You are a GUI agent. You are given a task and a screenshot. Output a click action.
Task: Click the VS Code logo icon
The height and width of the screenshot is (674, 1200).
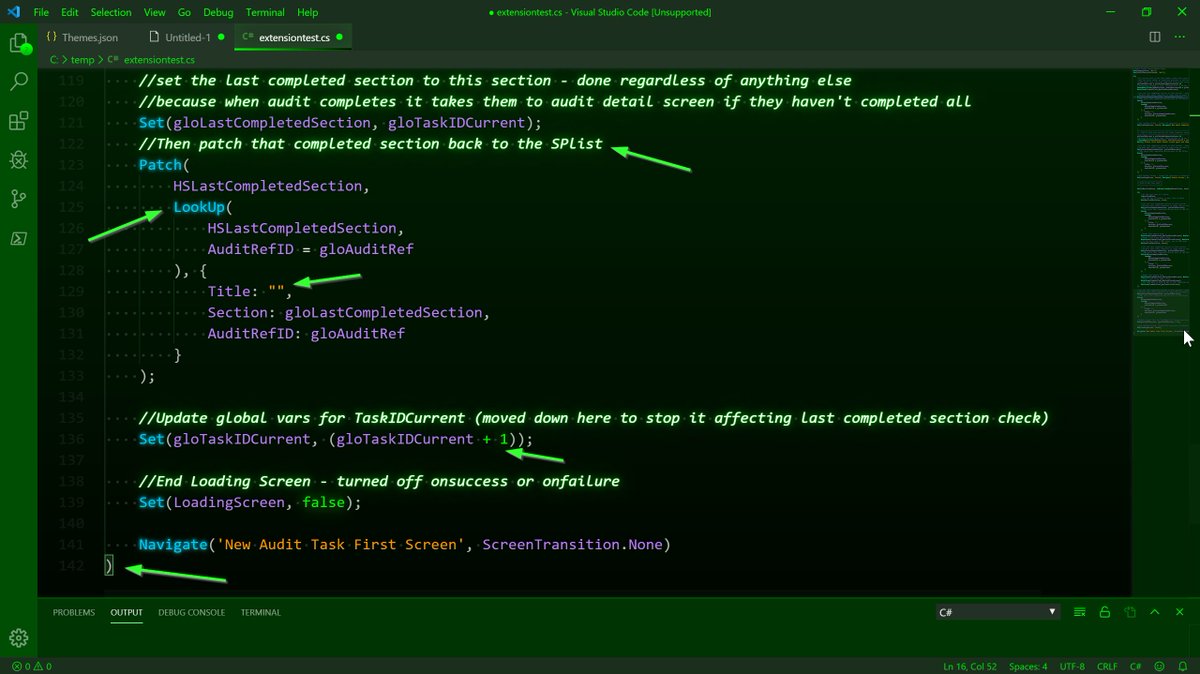pos(13,12)
